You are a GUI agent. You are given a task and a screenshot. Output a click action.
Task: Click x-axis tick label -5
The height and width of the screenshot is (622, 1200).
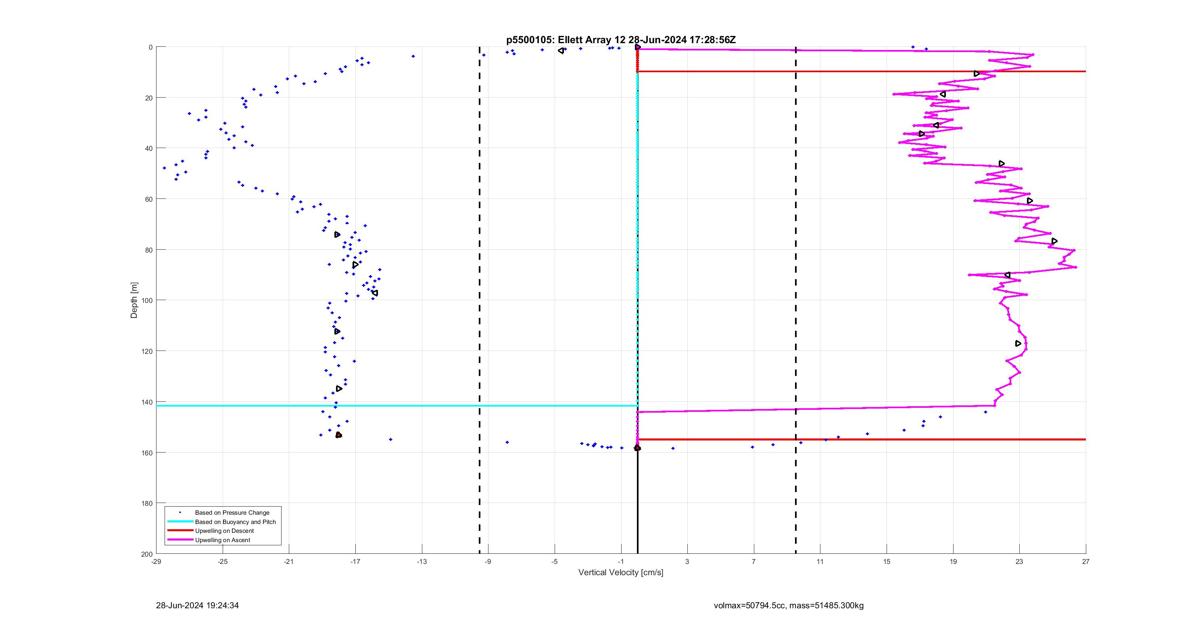(x=554, y=561)
